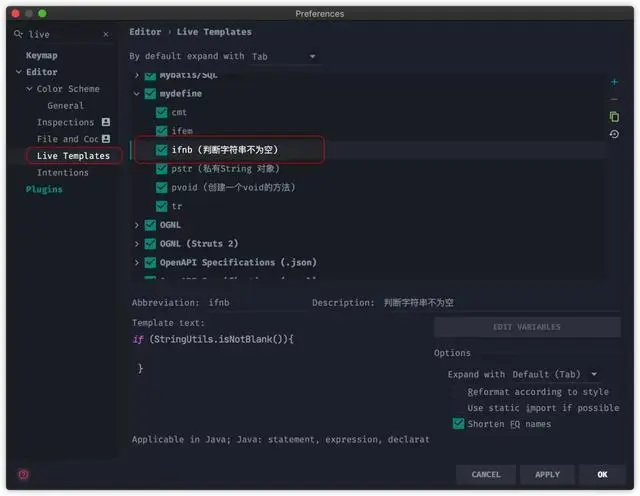Click in the live search field
The height and width of the screenshot is (496, 640).
click(x=64, y=35)
